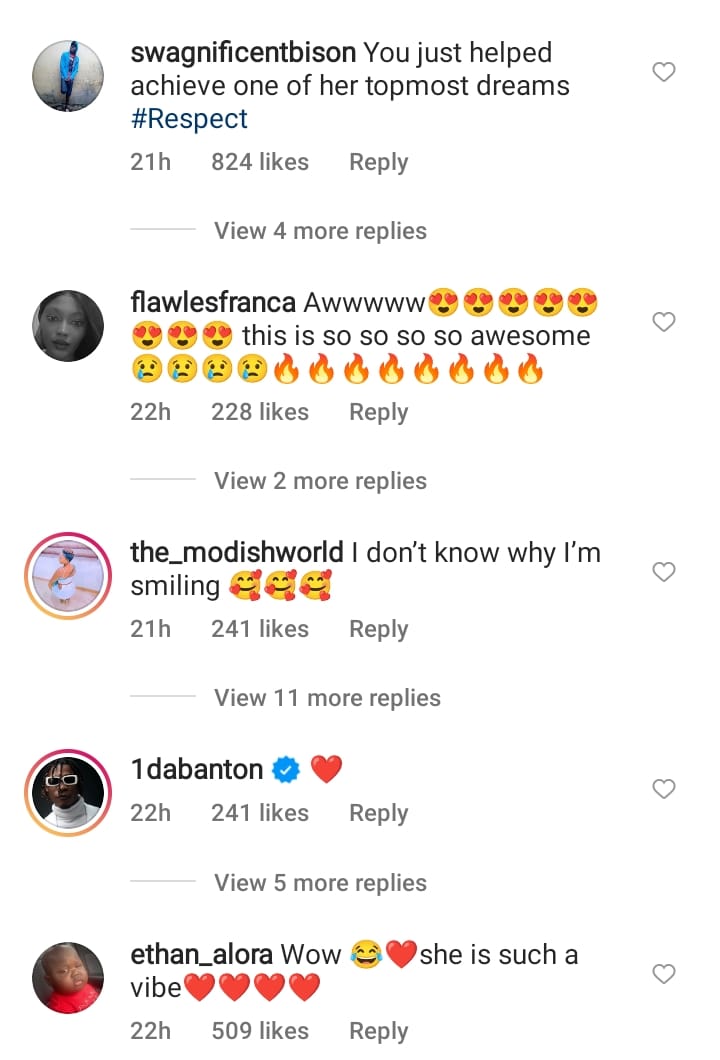
Task: Tap the heart on flawlesfranca's comment
Action: [x=664, y=322]
